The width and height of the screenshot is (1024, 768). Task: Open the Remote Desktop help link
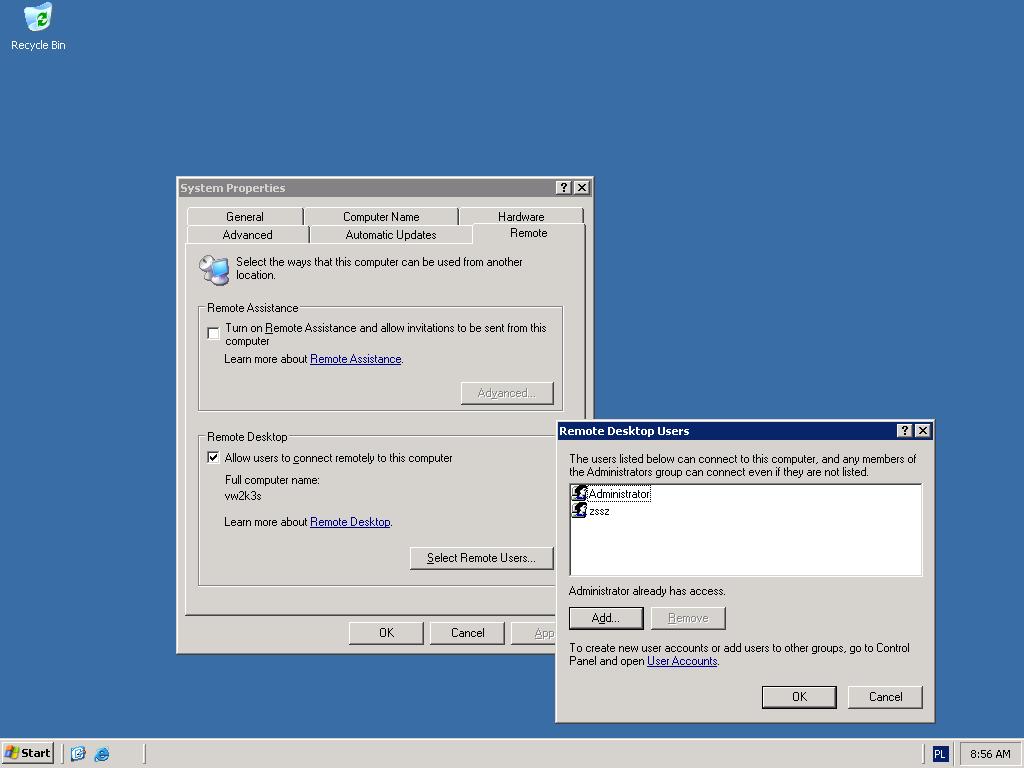tap(350, 522)
